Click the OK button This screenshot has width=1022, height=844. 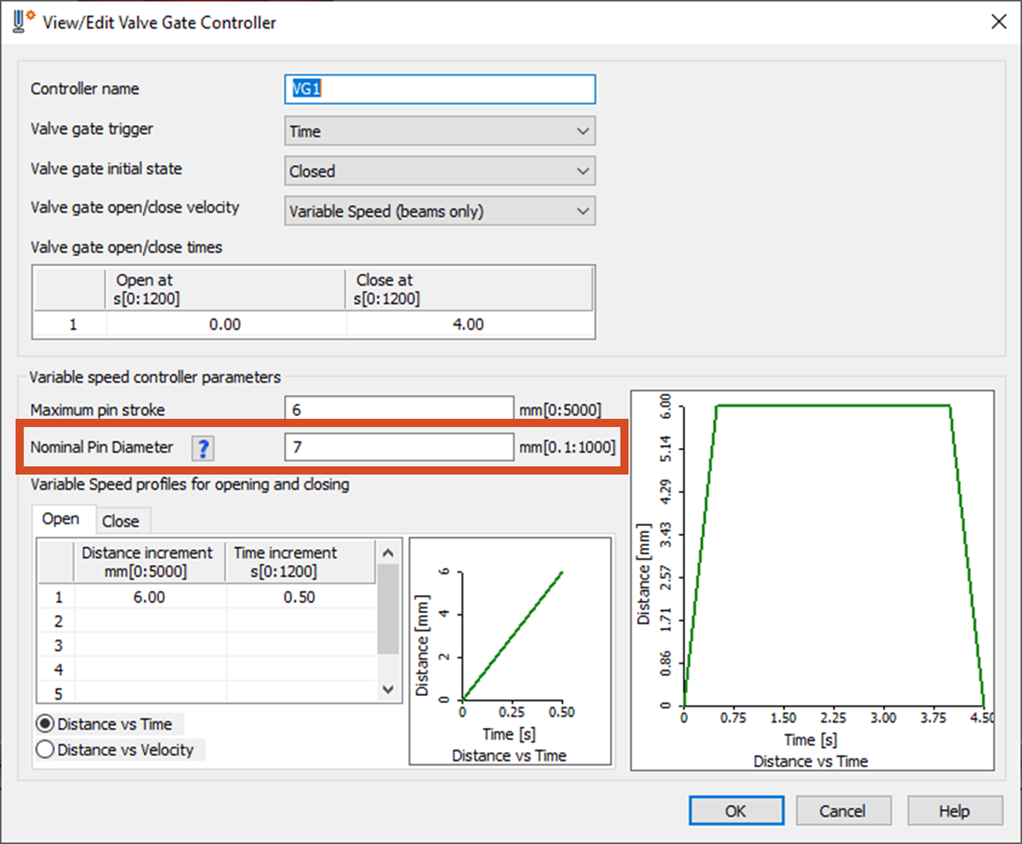click(736, 810)
